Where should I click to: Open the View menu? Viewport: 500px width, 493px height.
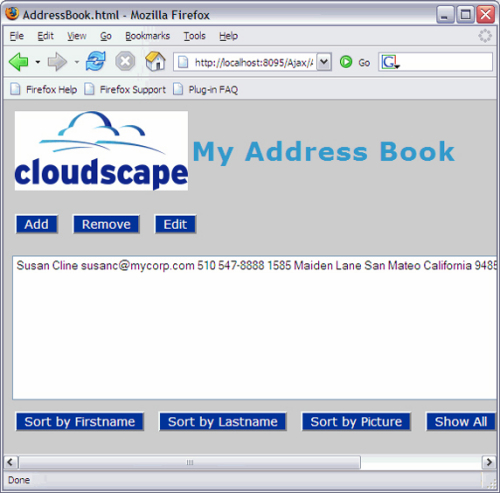pyautogui.click(x=77, y=36)
